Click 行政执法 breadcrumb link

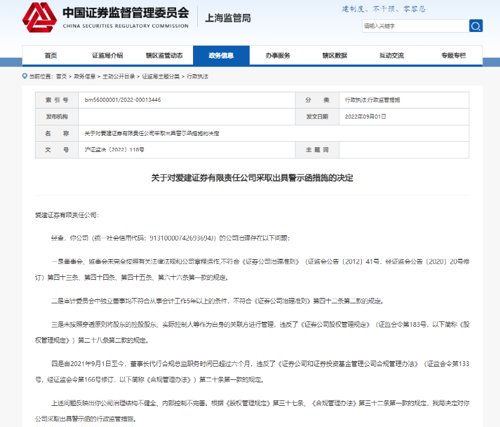[197, 76]
